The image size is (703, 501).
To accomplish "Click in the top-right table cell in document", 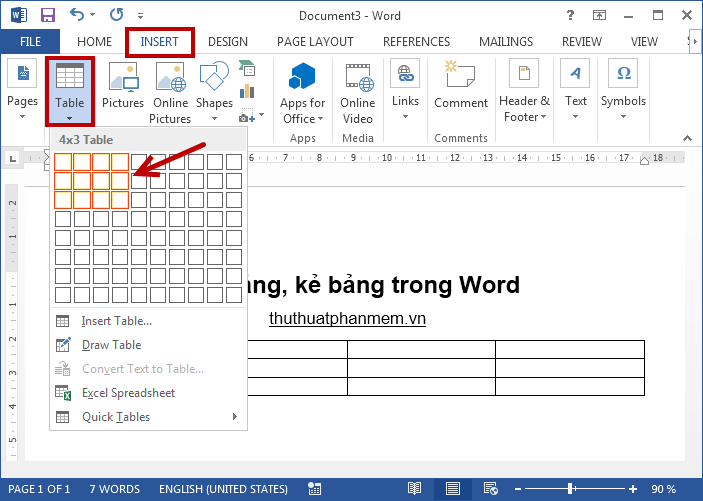I will pyautogui.click(x=570, y=349).
